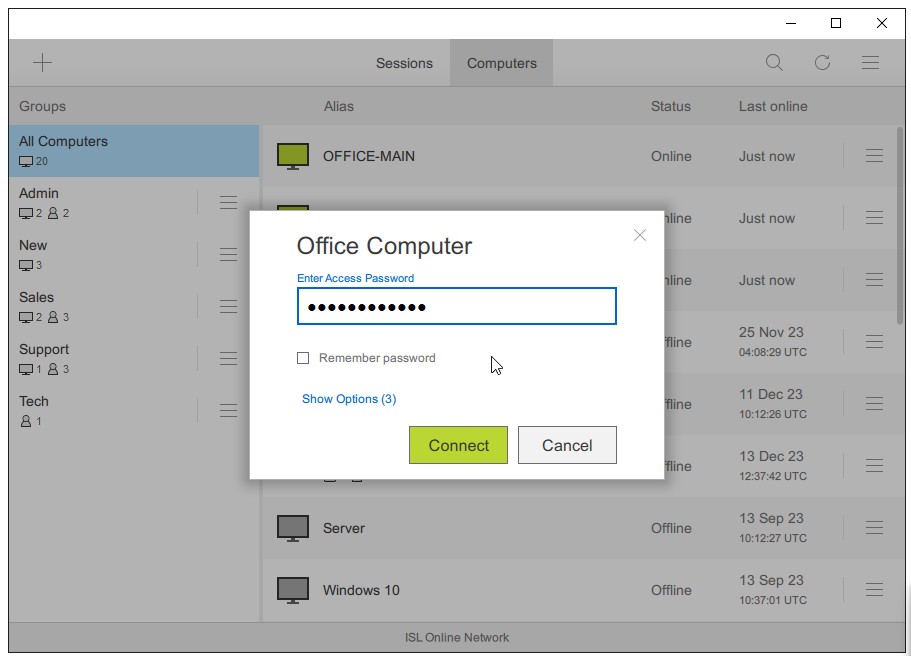The width and height of the screenshot is (911, 656).
Task: Open the Sales group menu icon
Action: pyautogui.click(x=228, y=307)
